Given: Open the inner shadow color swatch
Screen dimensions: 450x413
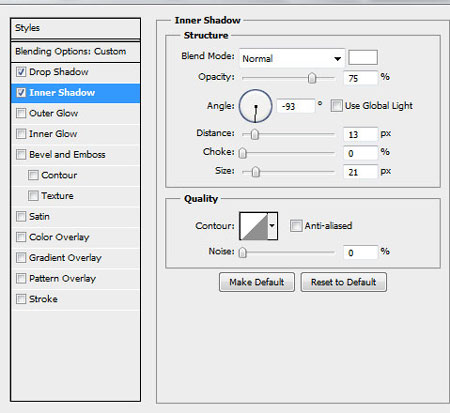Looking at the screenshot, I should [x=363, y=58].
